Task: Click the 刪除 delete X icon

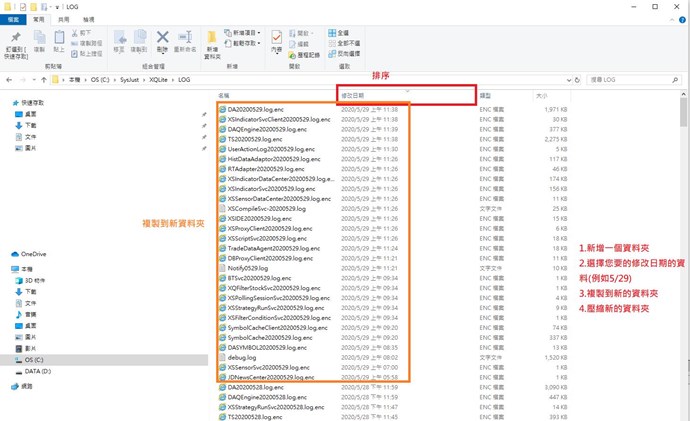Action: click(x=162, y=37)
